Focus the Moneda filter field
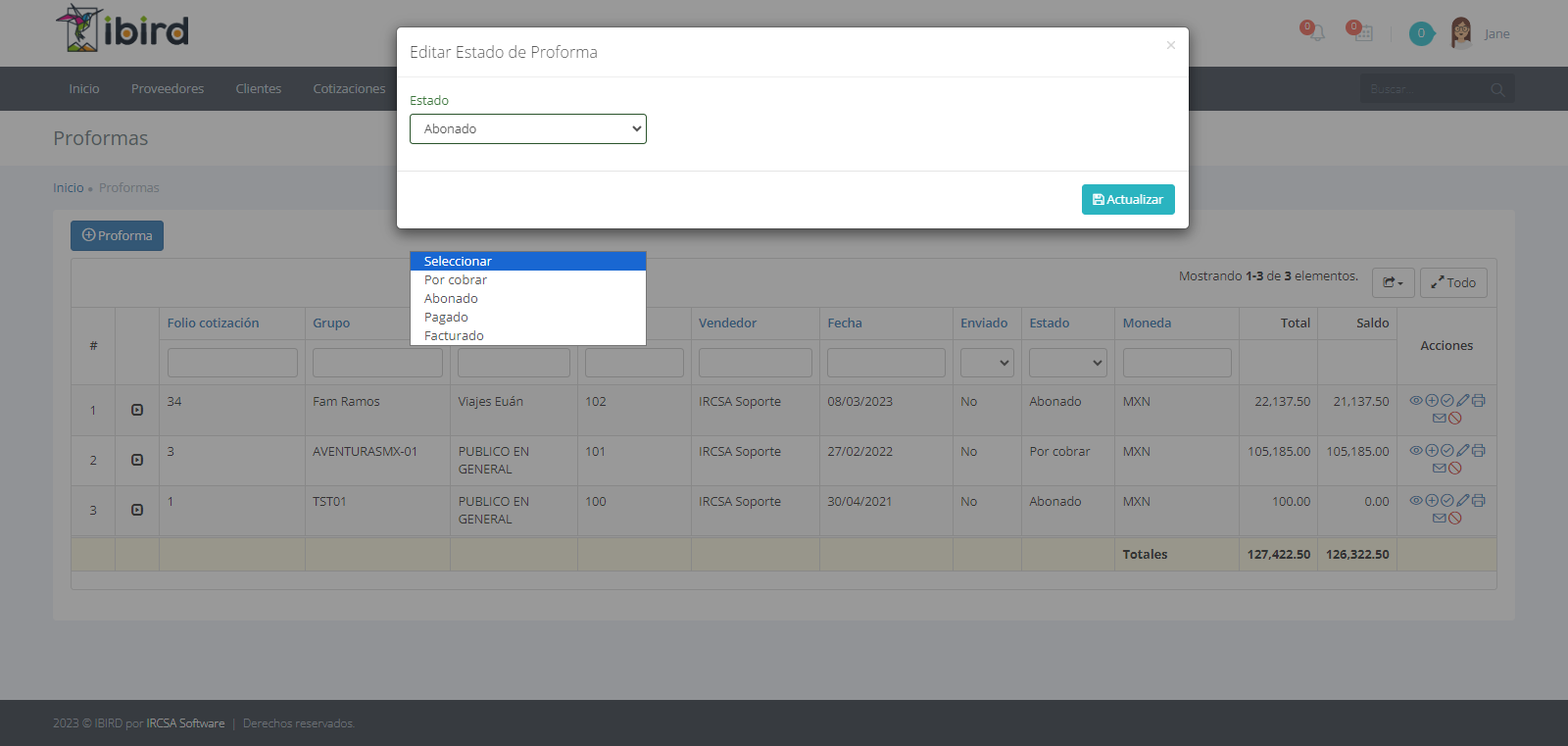Image resolution: width=1568 pixels, height=746 pixels. (x=1177, y=363)
